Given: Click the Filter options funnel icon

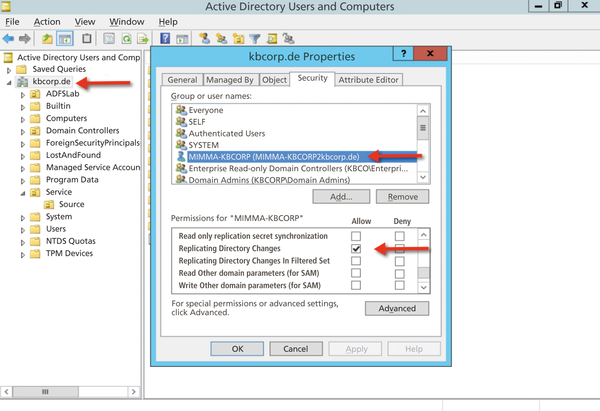Looking at the screenshot, I should pyautogui.click(x=255, y=38).
